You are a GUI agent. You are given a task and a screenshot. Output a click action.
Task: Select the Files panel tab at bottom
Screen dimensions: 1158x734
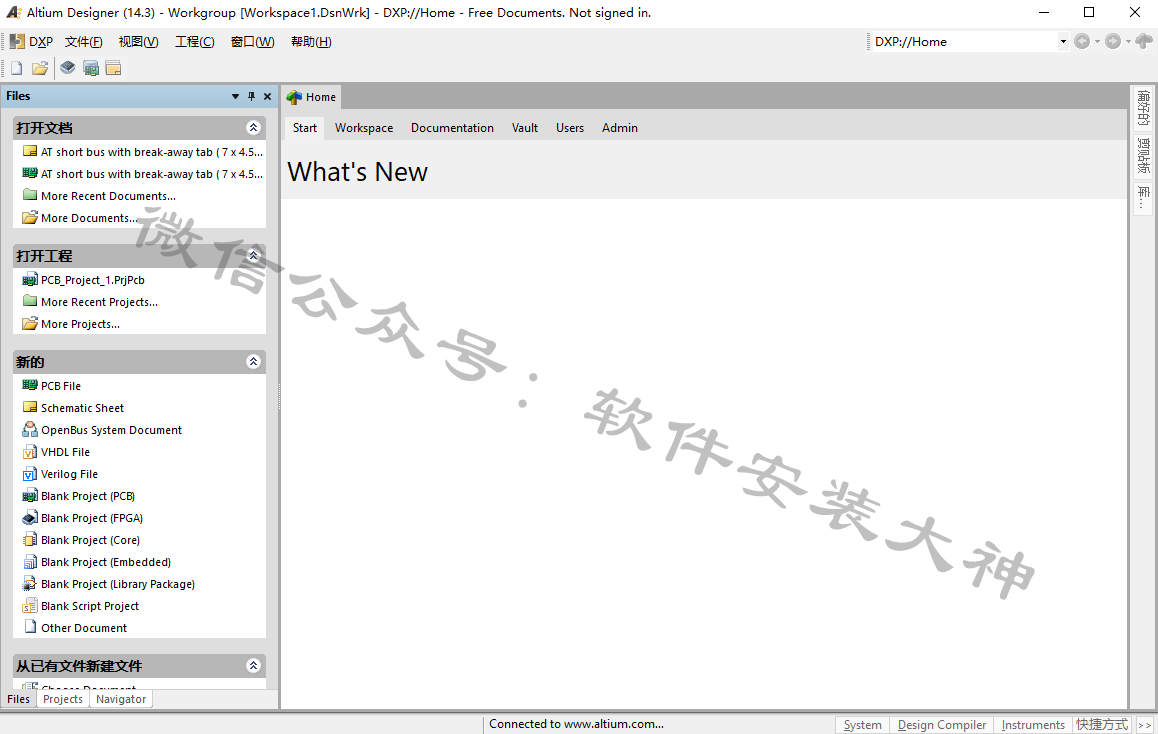[x=18, y=699]
